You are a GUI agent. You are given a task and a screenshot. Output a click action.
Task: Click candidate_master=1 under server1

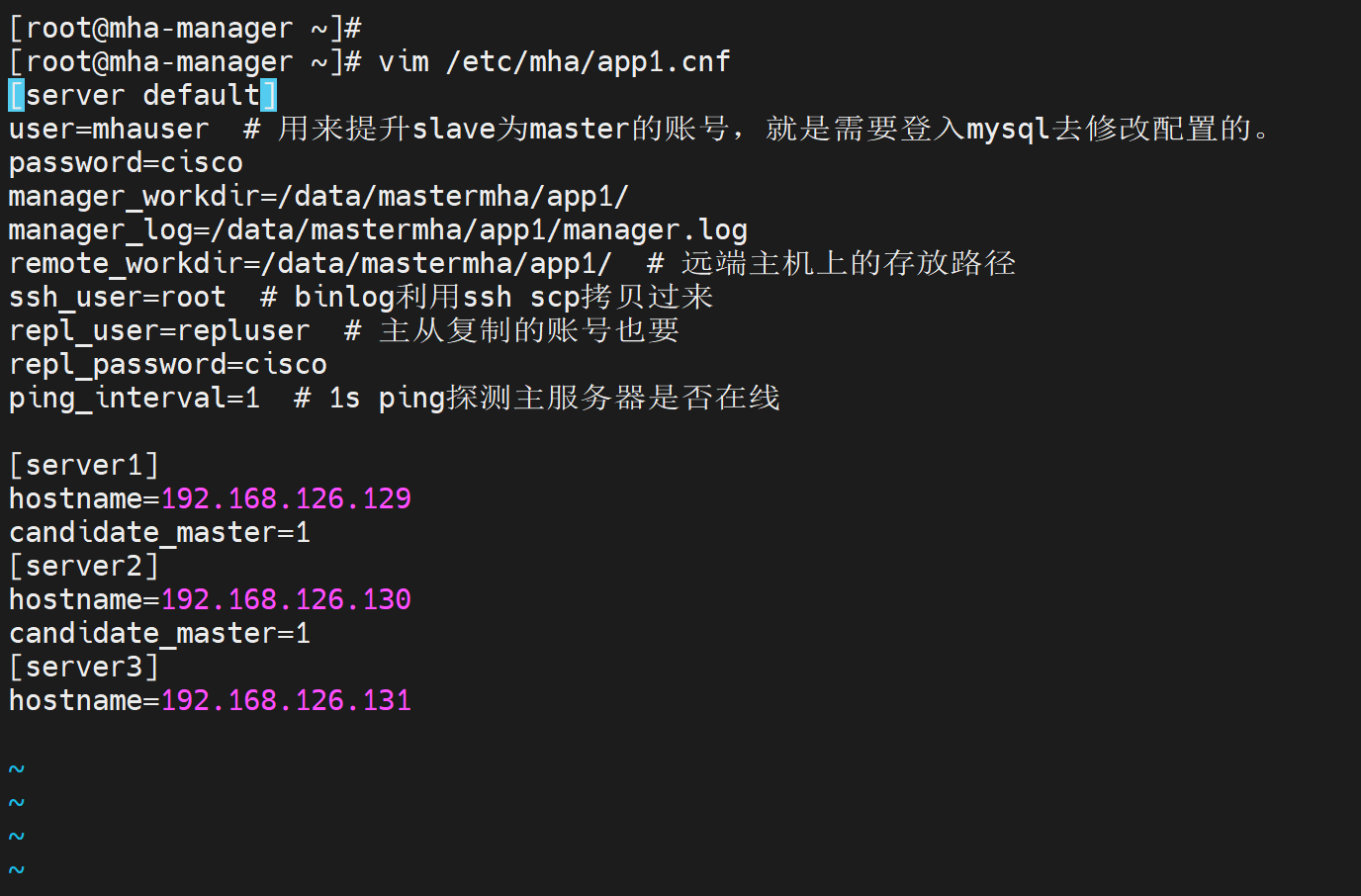coord(159,533)
